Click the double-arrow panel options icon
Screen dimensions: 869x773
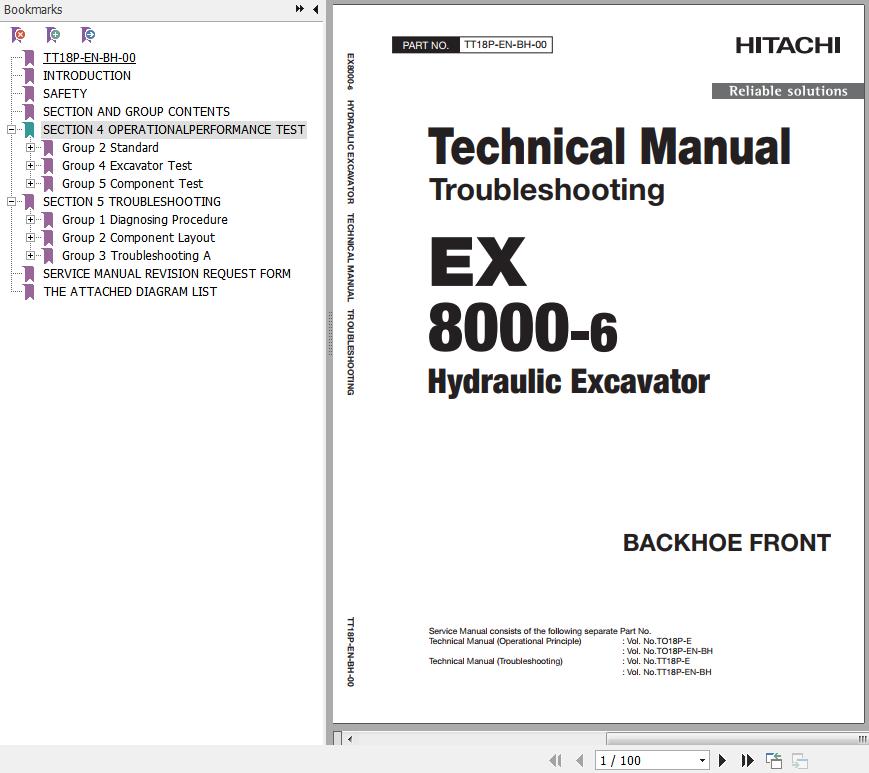pos(299,9)
